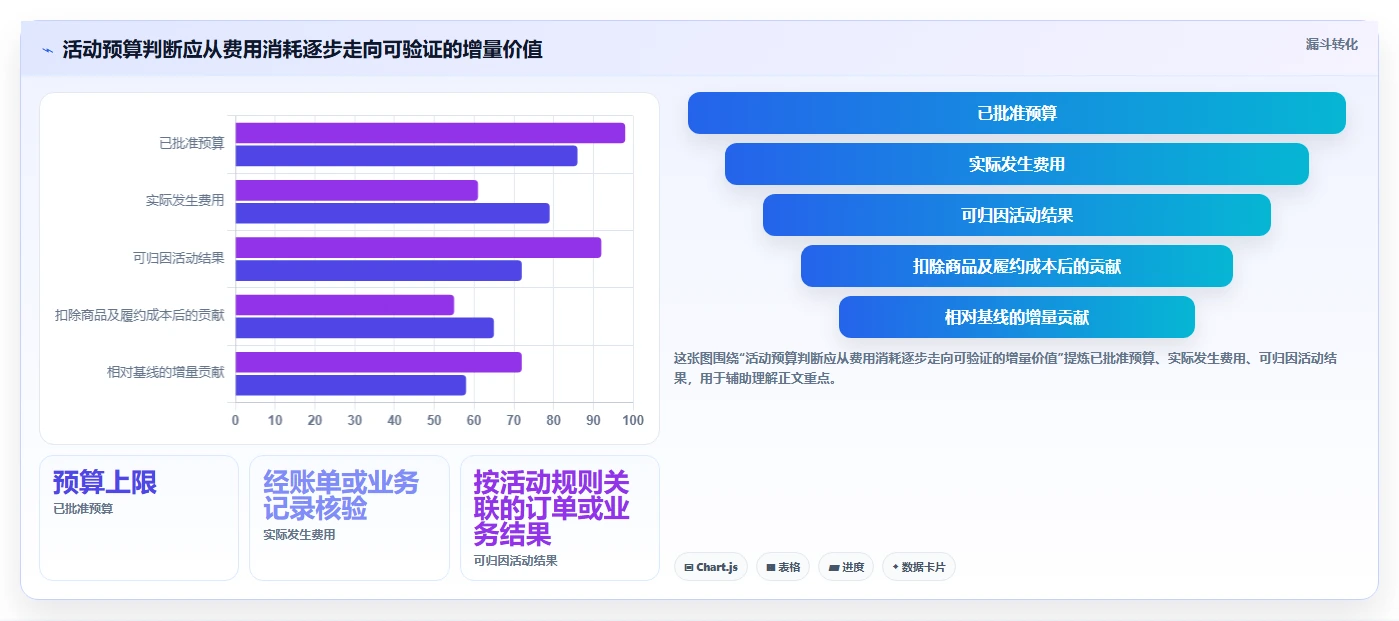
Task: Click the 已批准预算 caption under 预算上限
Action: (x=83, y=508)
